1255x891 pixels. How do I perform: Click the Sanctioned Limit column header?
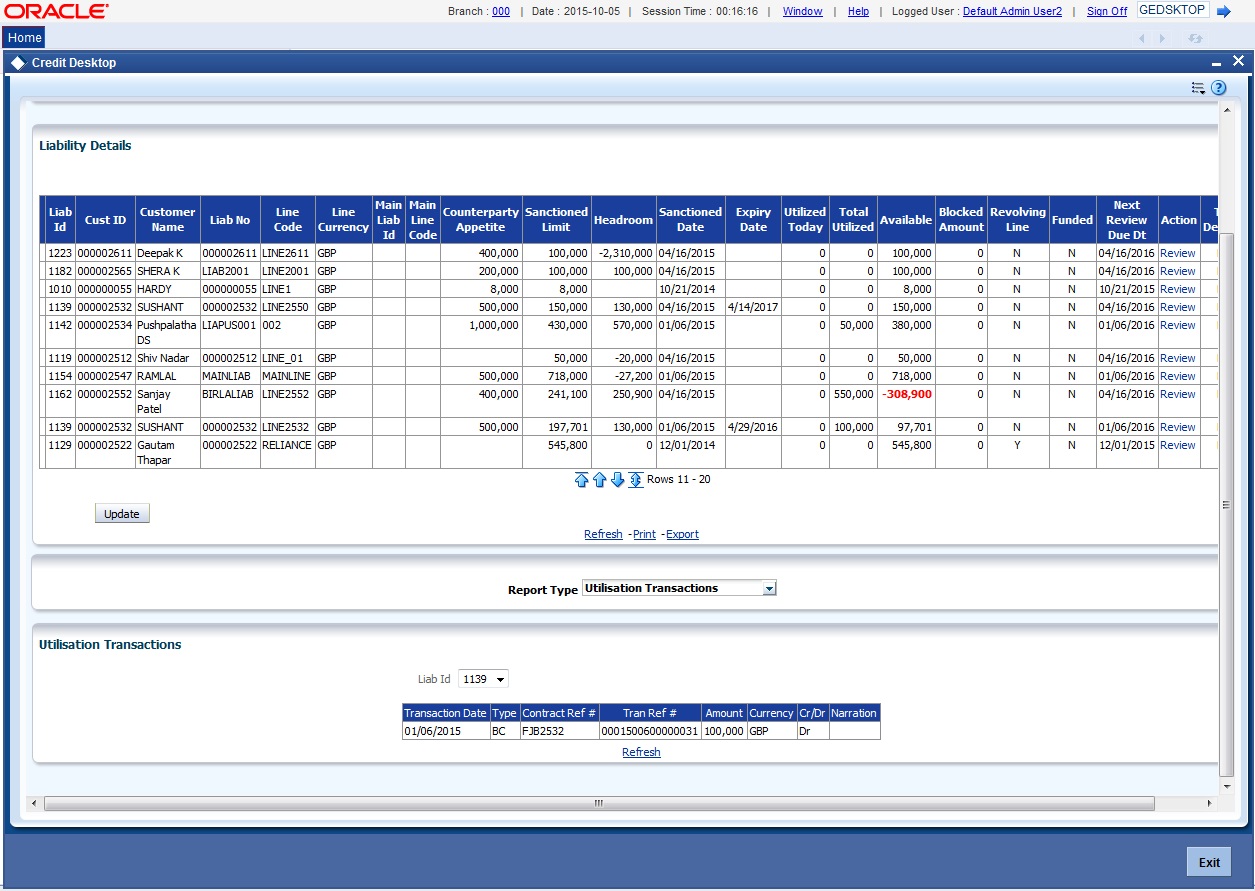pyautogui.click(x=556, y=220)
